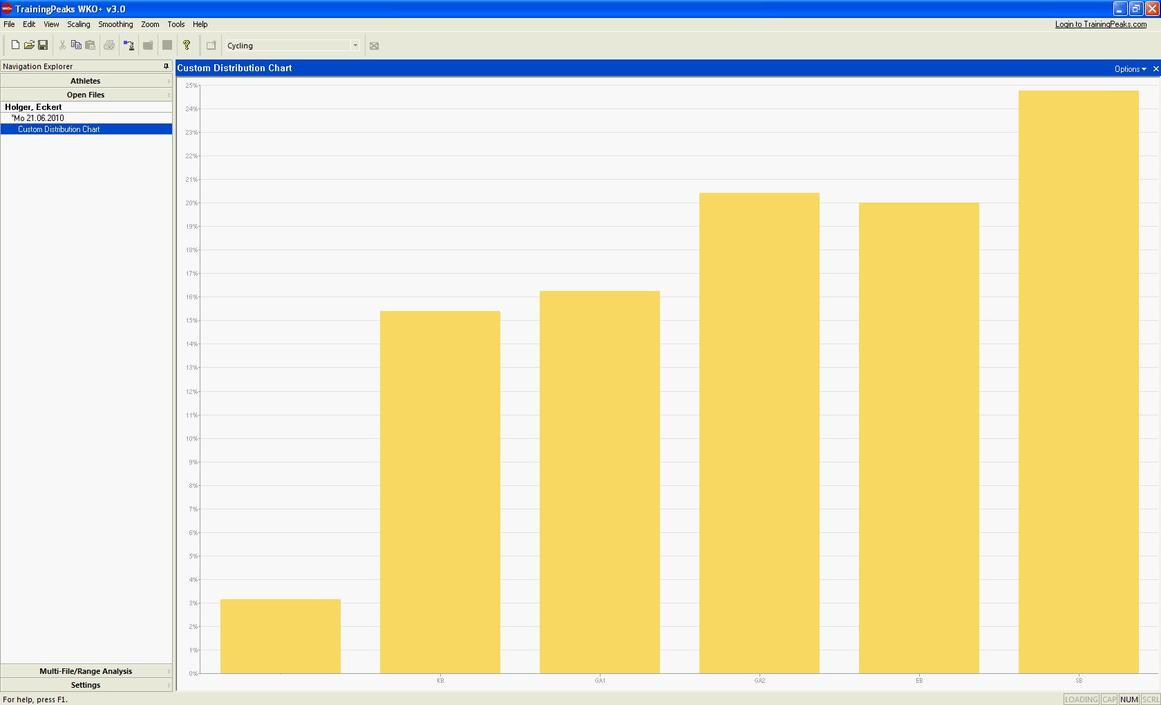Open the Scaling menu
The image size is (1161, 705).
coord(78,24)
